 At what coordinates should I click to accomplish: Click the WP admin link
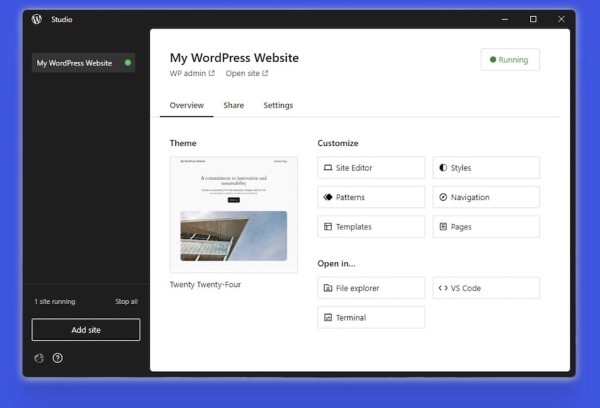click(x=192, y=73)
